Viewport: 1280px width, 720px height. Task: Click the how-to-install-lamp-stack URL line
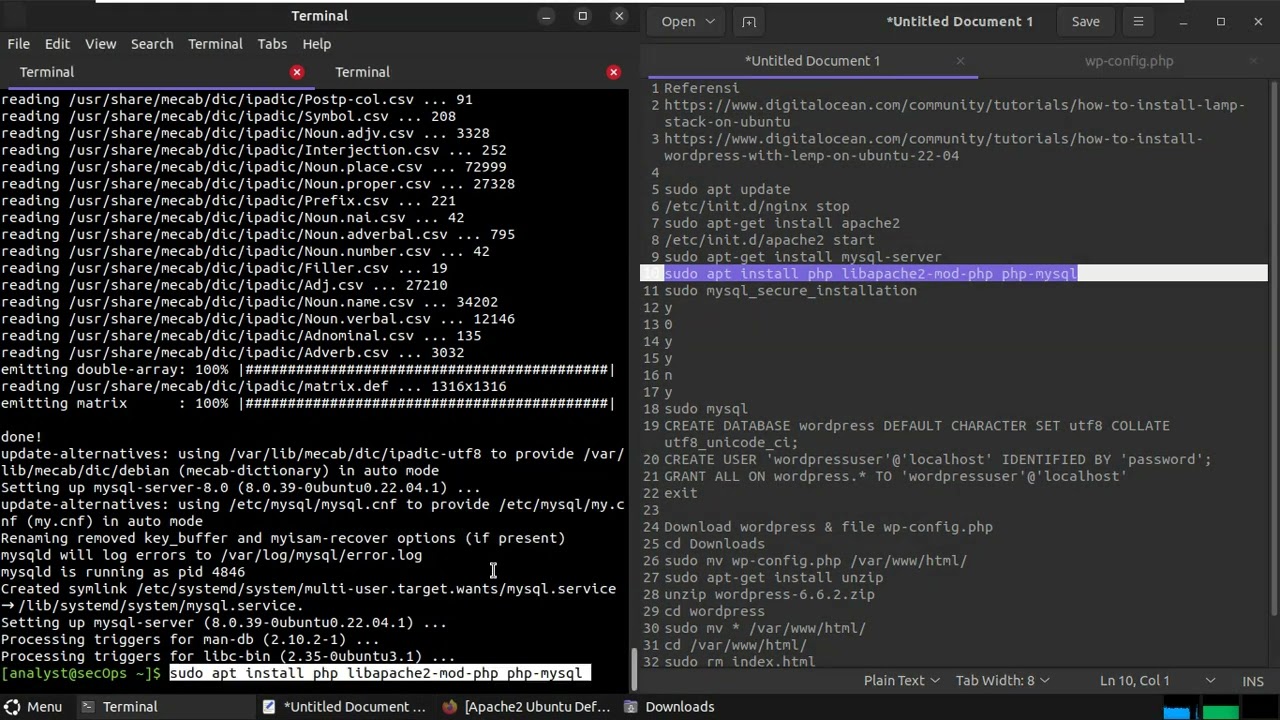(955, 113)
